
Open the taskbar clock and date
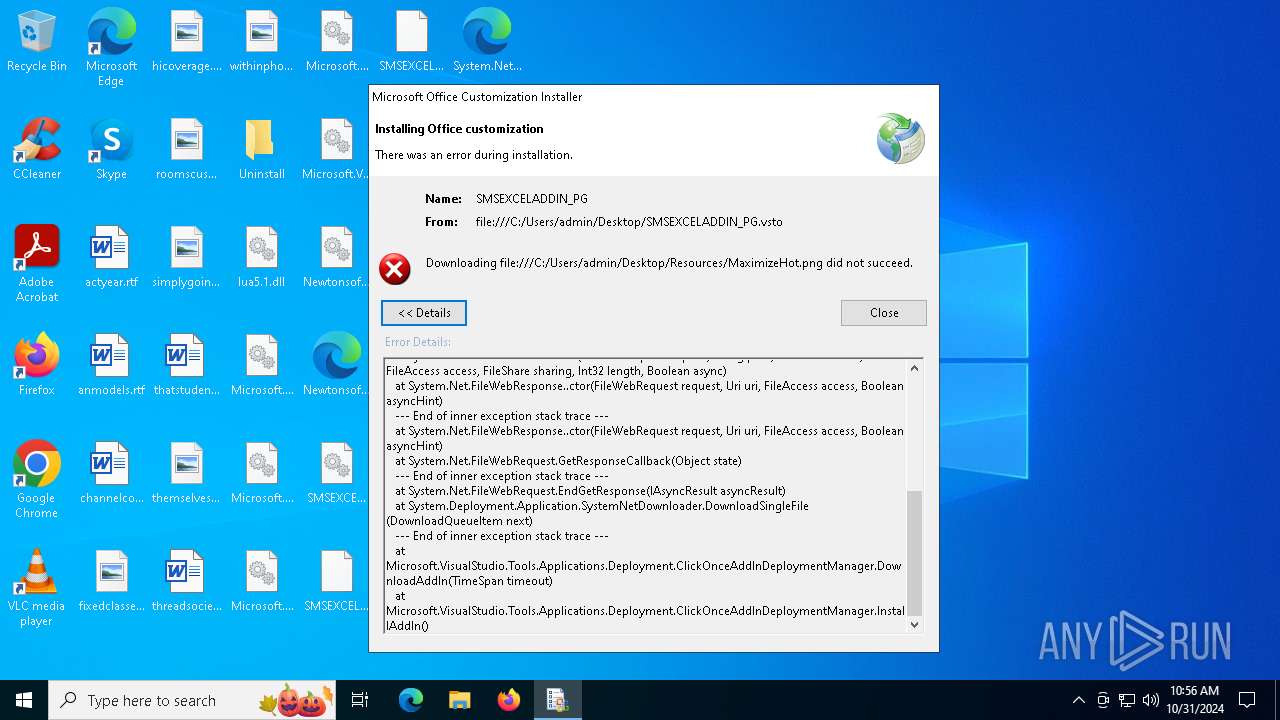click(1194, 700)
